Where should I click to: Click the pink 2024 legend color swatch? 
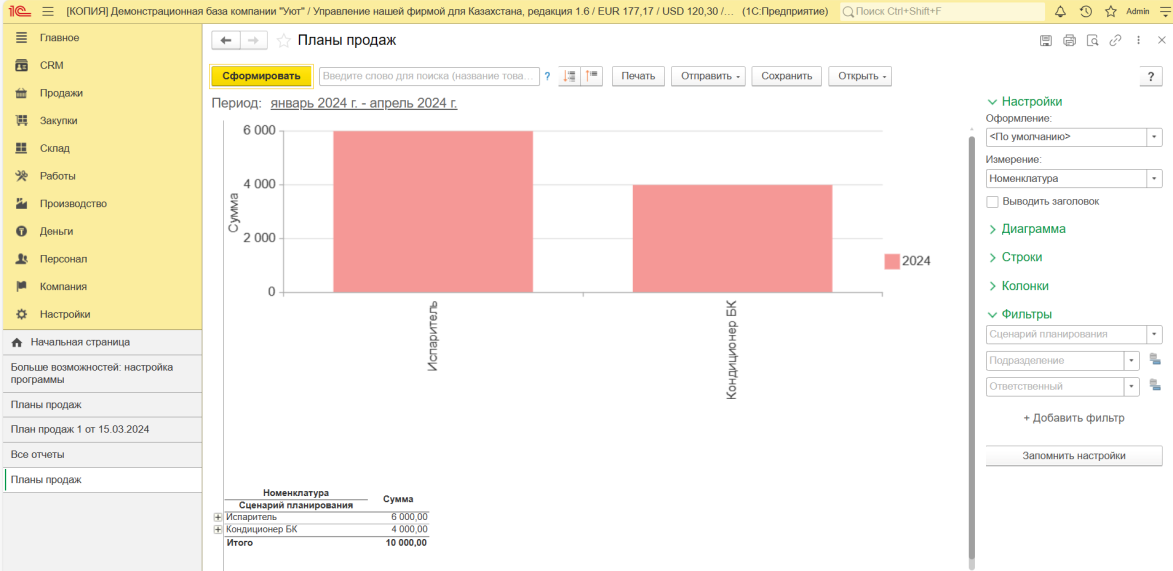point(891,261)
